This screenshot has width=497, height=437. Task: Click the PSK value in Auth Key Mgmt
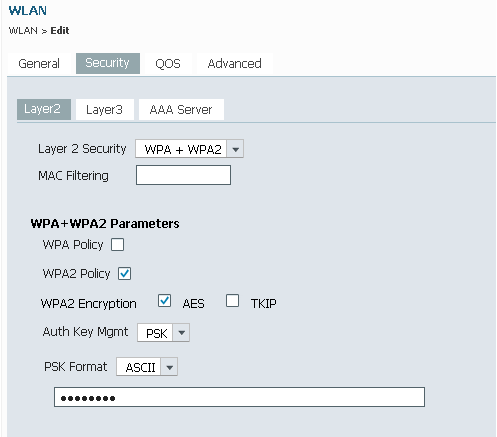[155, 333]
